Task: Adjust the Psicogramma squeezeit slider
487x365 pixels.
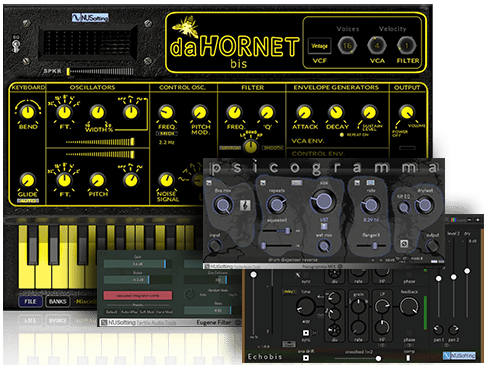Action: pos(277,230)
